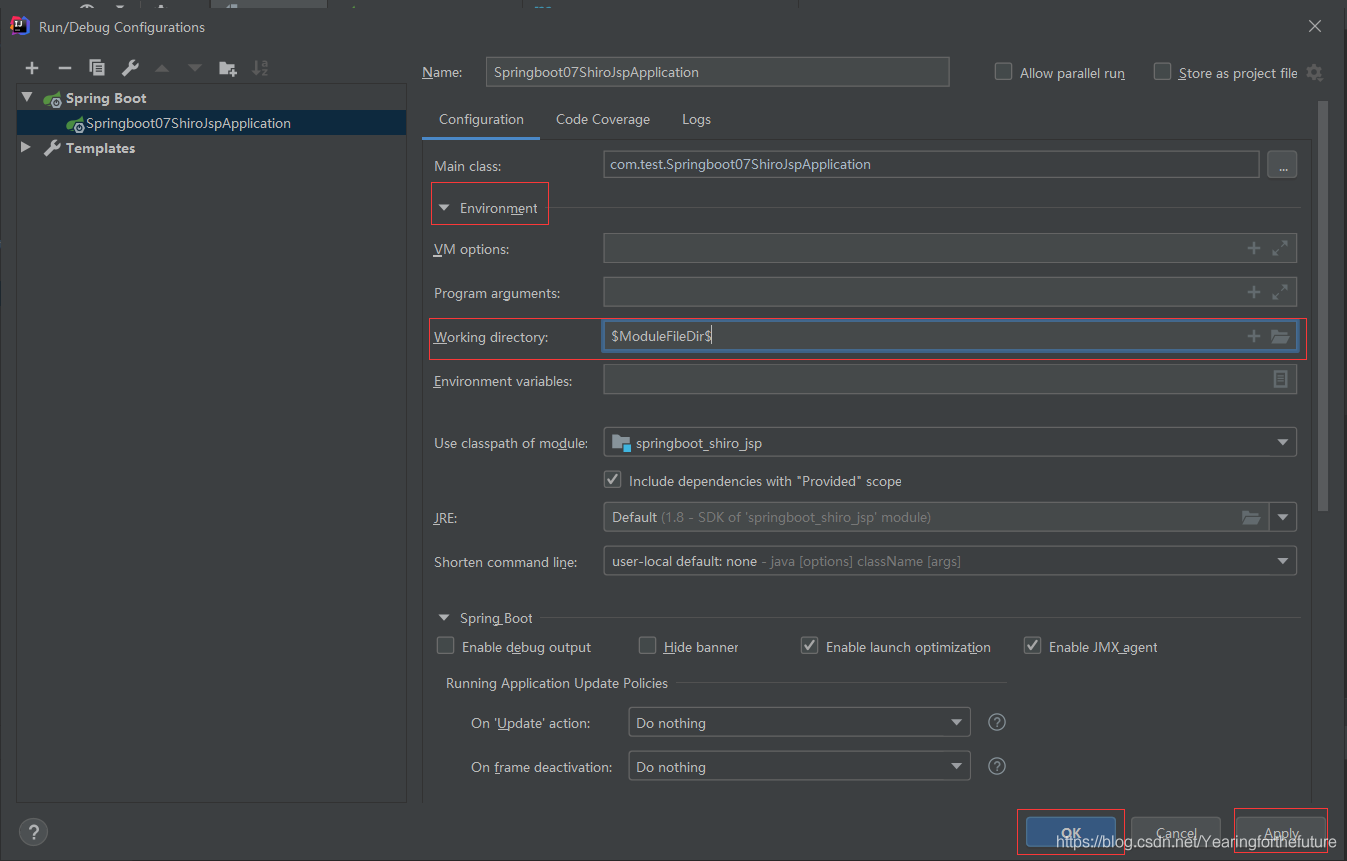Browse for Main class with ellipsis button
The image size is (1347, 861).
pos(1282,165)
